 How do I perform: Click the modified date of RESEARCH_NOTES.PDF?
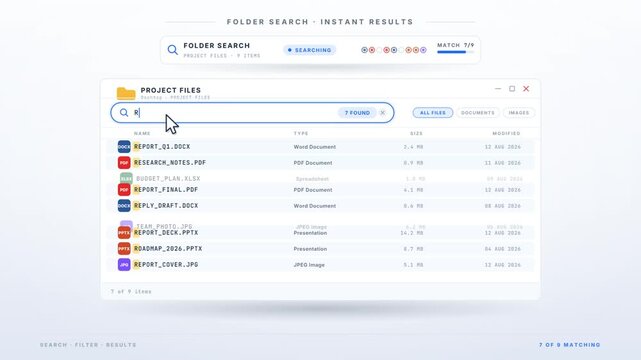click(502, 163)
